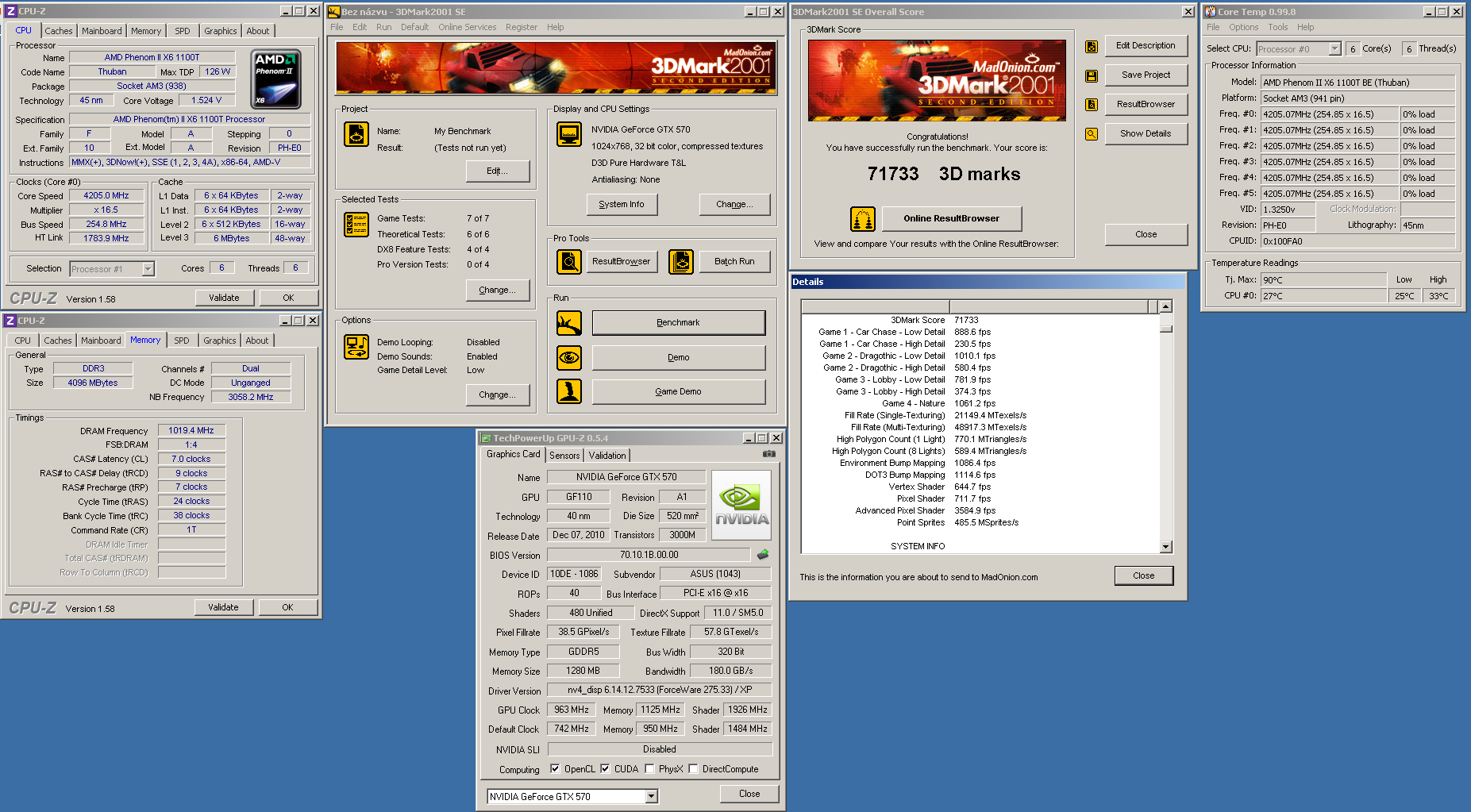The image size is (1471, 812).
Task: Click the Show Details magnifier icon
Action: (x=1092, y=134)
